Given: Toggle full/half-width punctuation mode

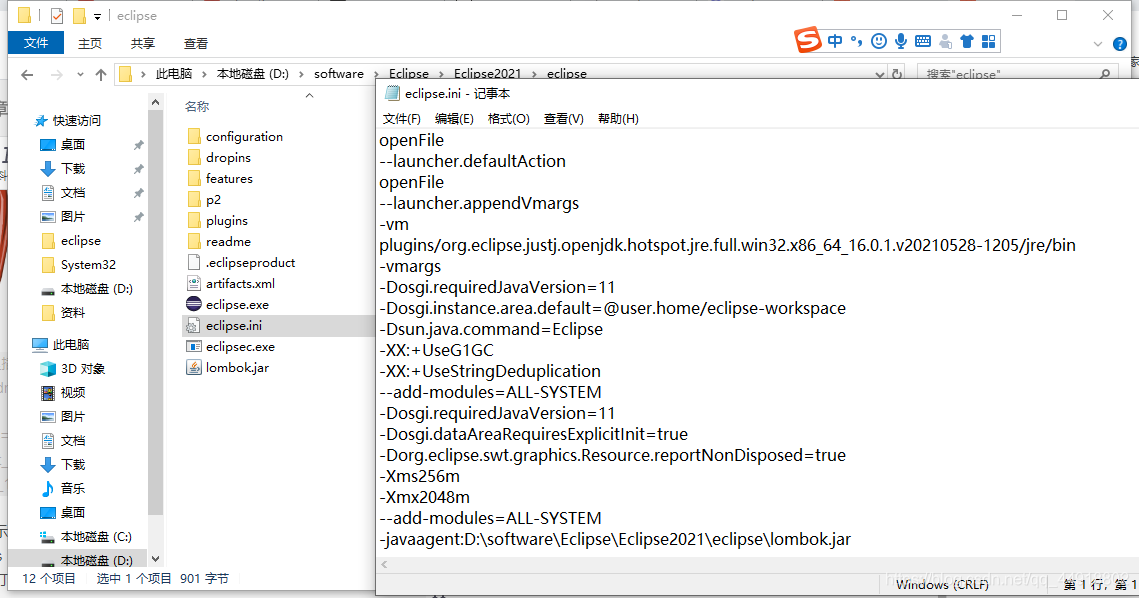Looking at the screenshot, I should 857,41.
